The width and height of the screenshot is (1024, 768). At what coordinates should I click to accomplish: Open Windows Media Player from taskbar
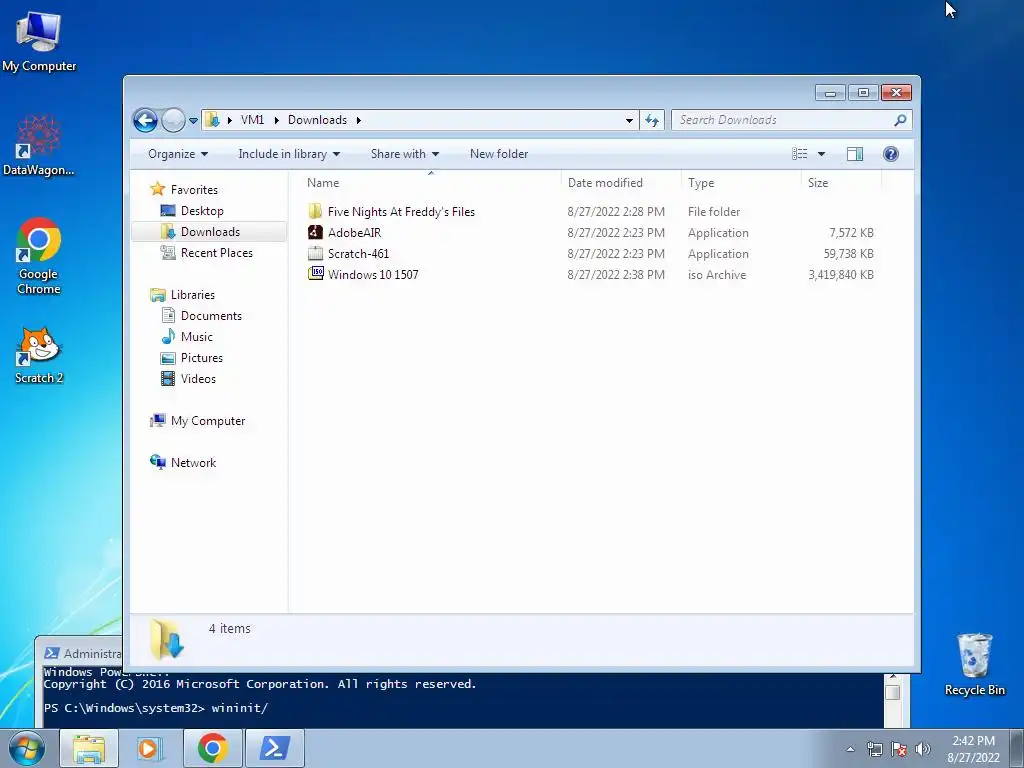150,748
